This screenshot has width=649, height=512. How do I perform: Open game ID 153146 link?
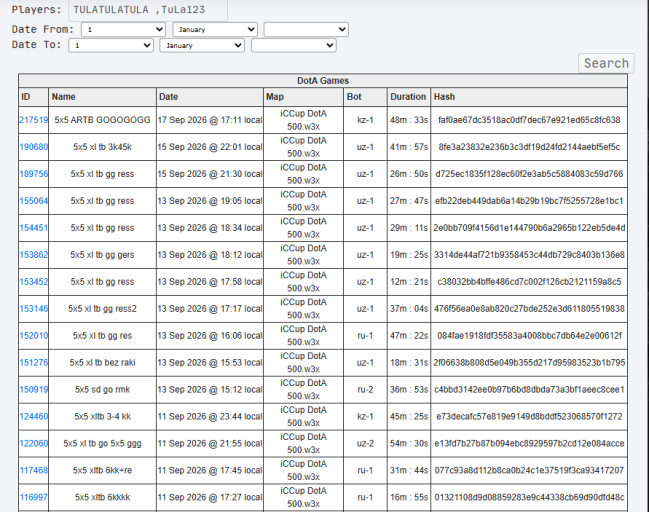(x=34, y=309)
